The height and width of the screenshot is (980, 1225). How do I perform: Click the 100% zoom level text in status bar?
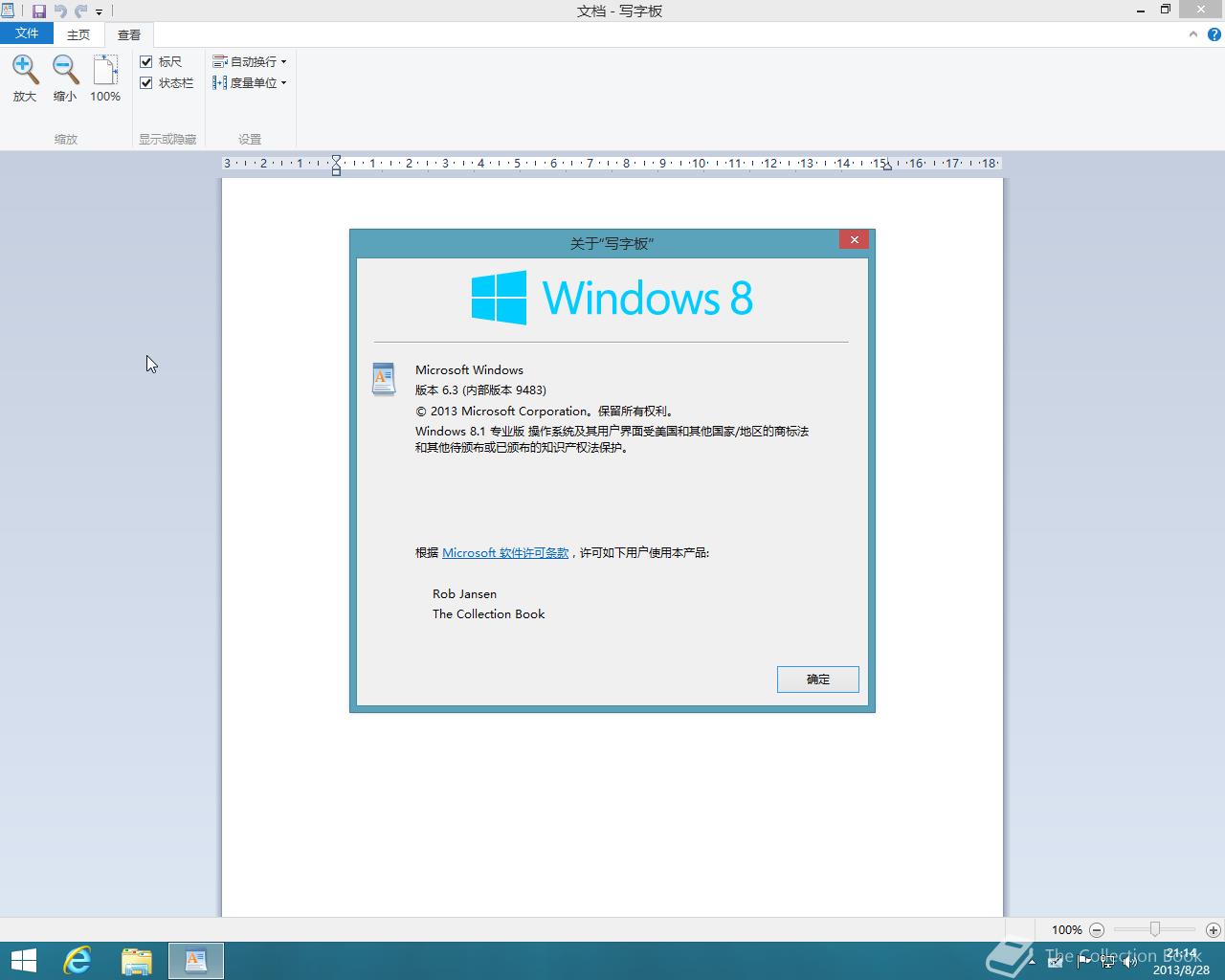click(x=1066, y=929)
